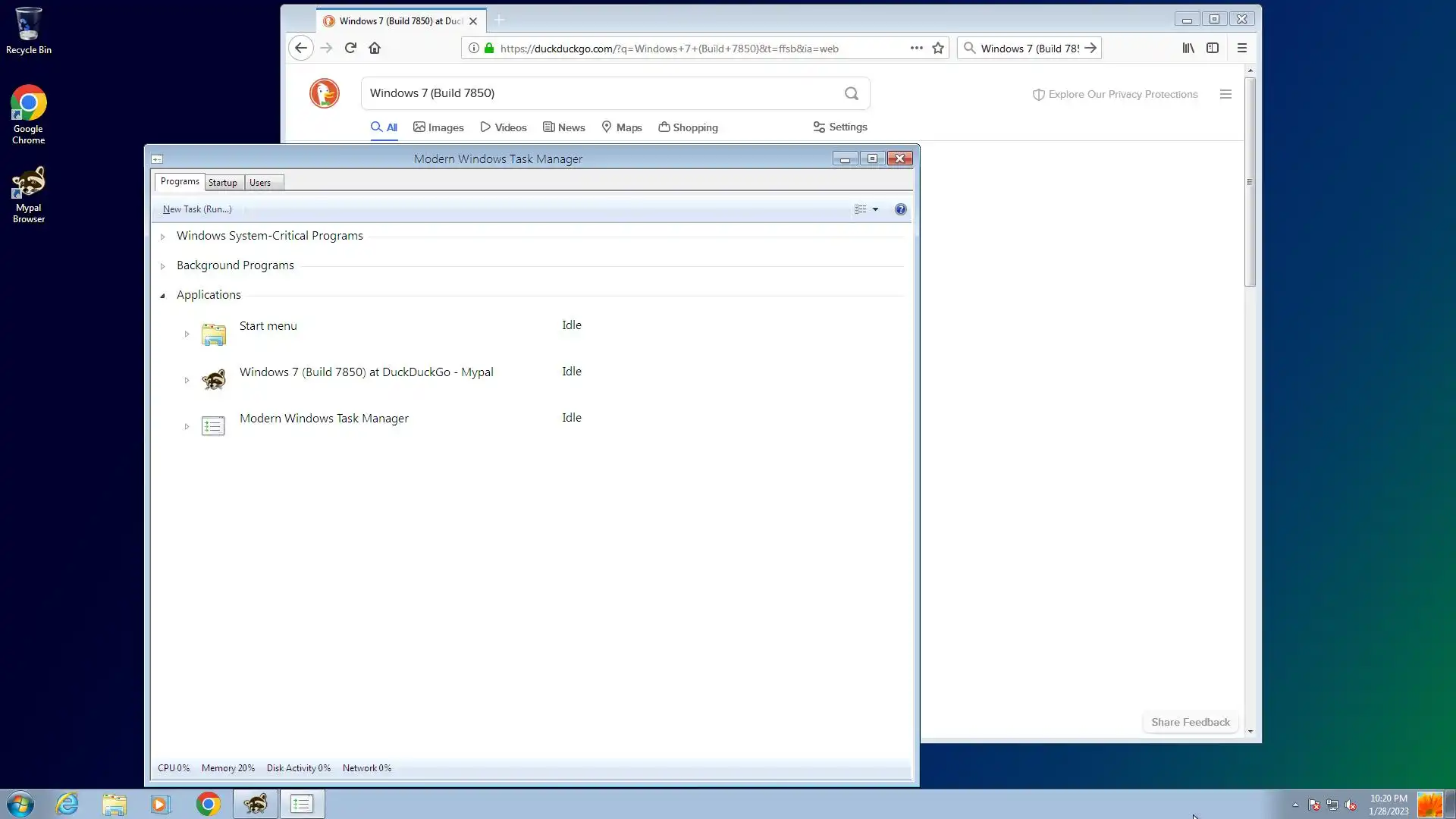
Task: Click the browser home icon
Action: (375, 48)
